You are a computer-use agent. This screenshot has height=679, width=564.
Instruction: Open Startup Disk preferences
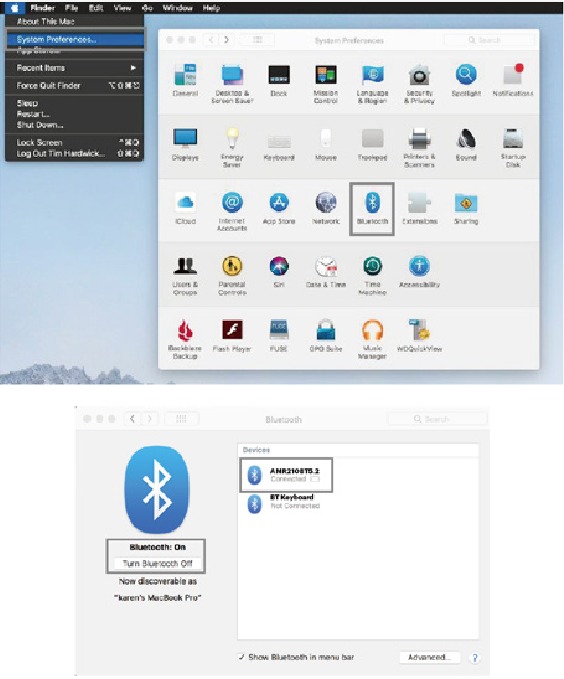(x=513, y=148)
